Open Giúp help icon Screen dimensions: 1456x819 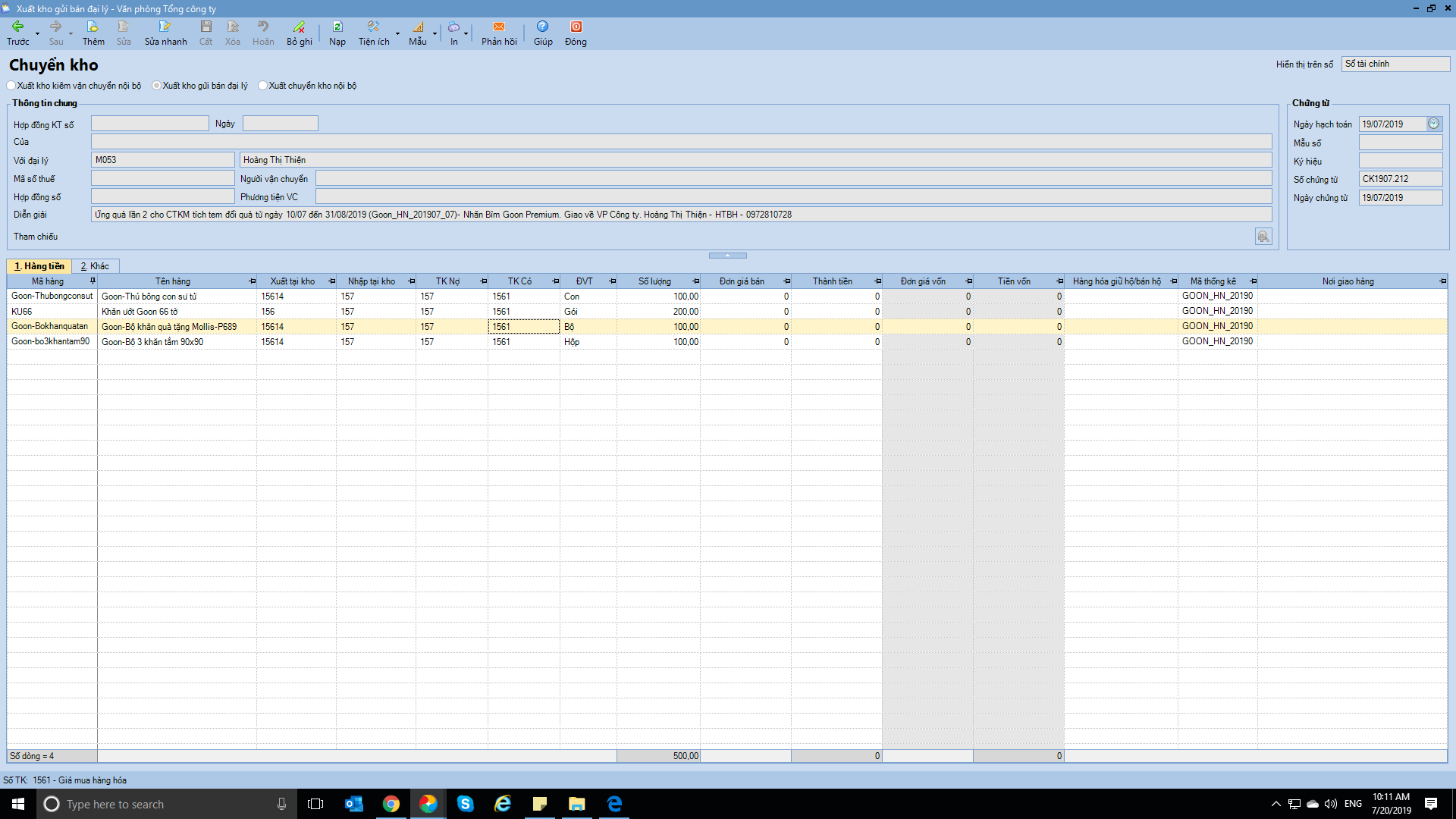(x=542, y=27)
